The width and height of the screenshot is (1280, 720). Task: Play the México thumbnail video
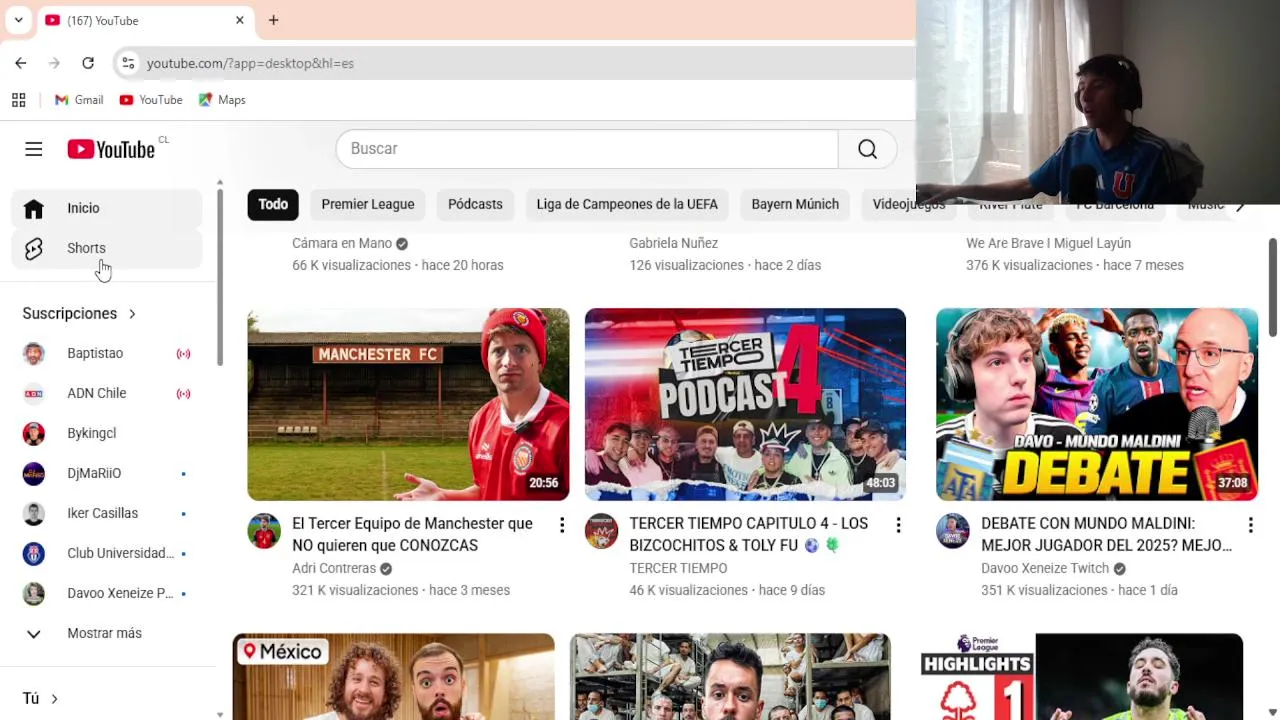393,677
